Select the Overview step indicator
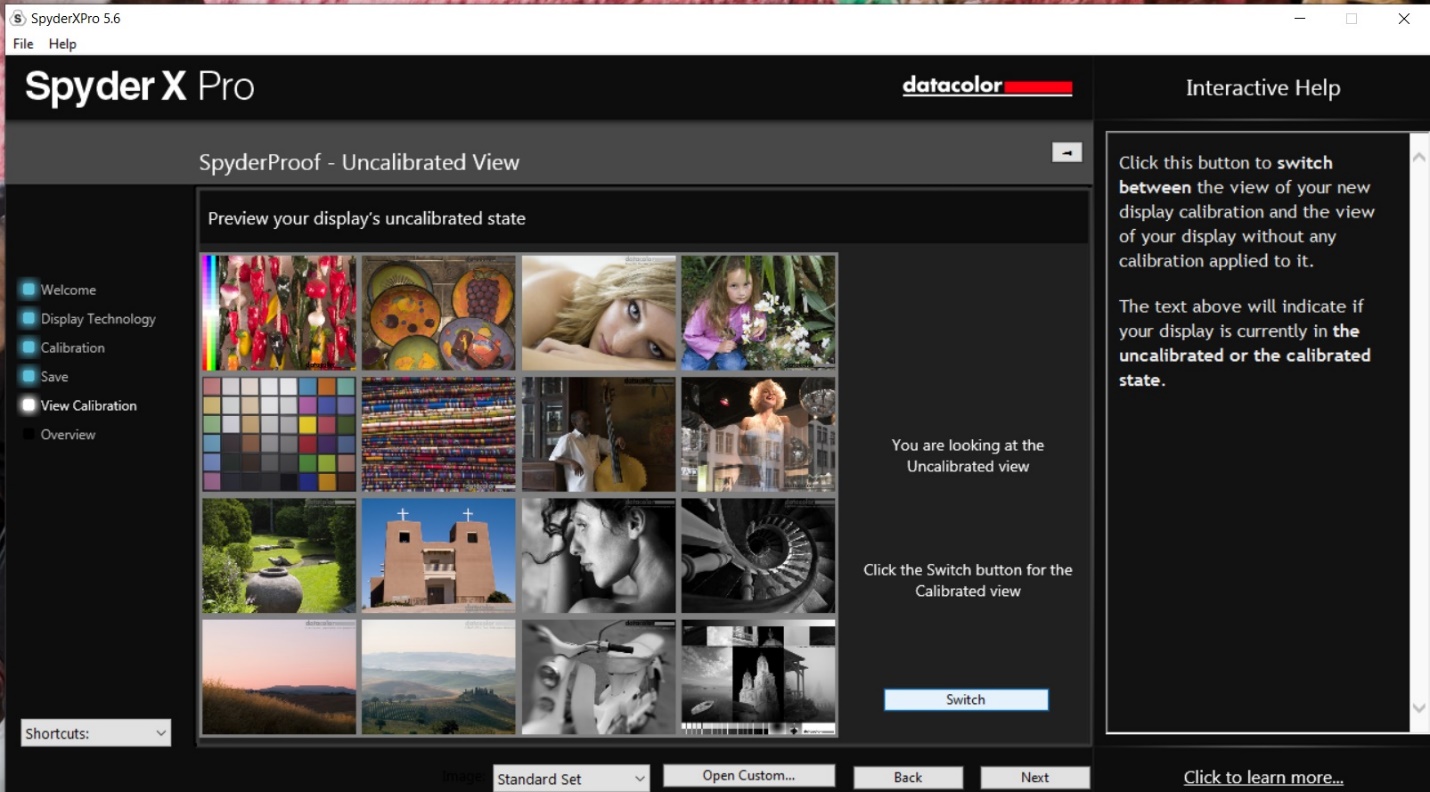This screenshot has width=1430, height=792. click(29, 435)
